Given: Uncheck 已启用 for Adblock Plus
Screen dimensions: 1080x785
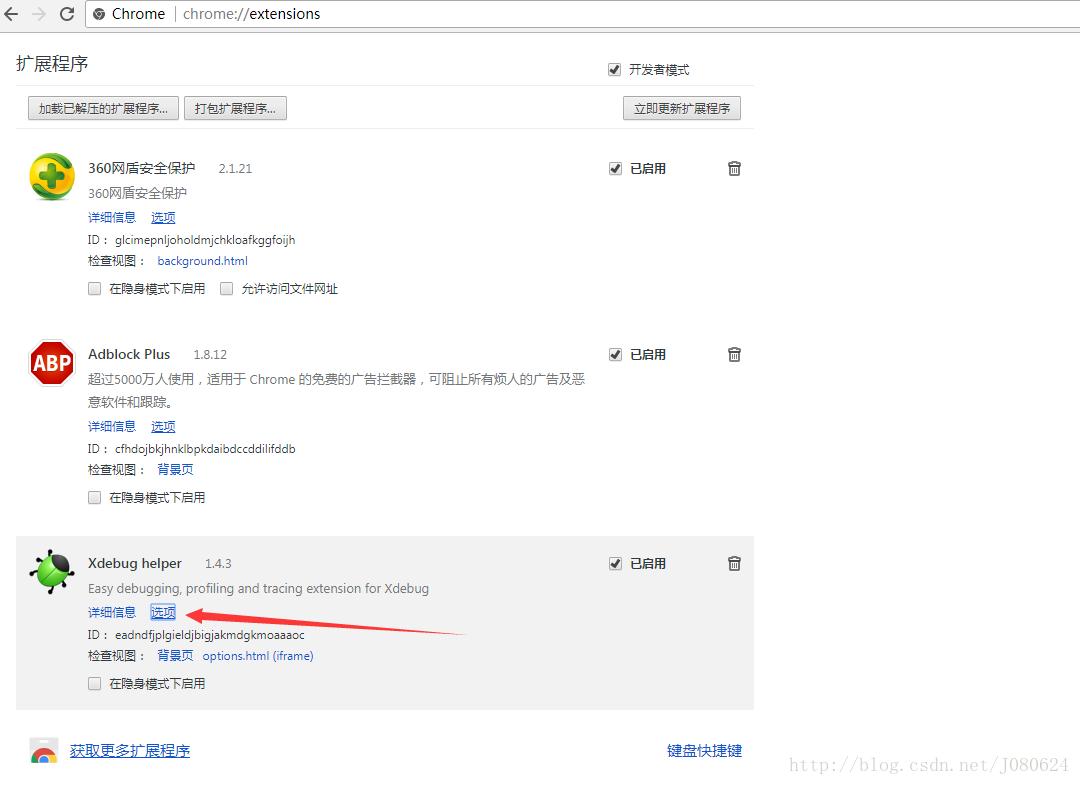Looking at the screenshot, I should click(x=615, y=355).
